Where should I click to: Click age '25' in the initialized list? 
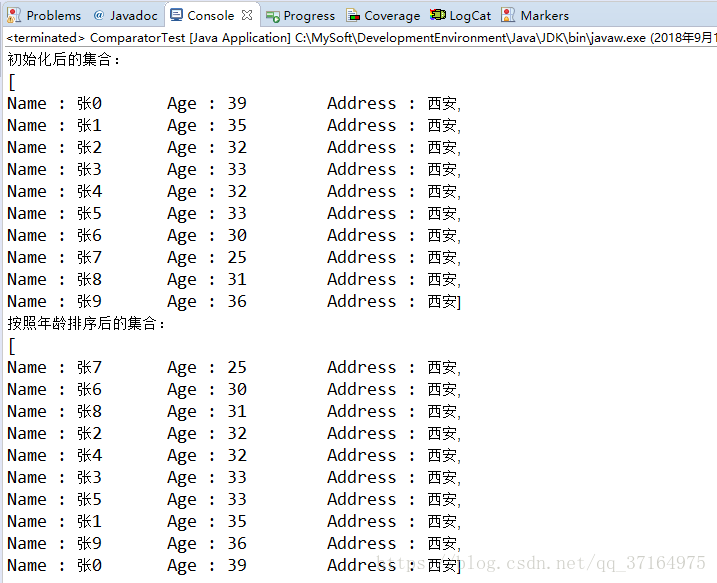[x=237, y=257]
